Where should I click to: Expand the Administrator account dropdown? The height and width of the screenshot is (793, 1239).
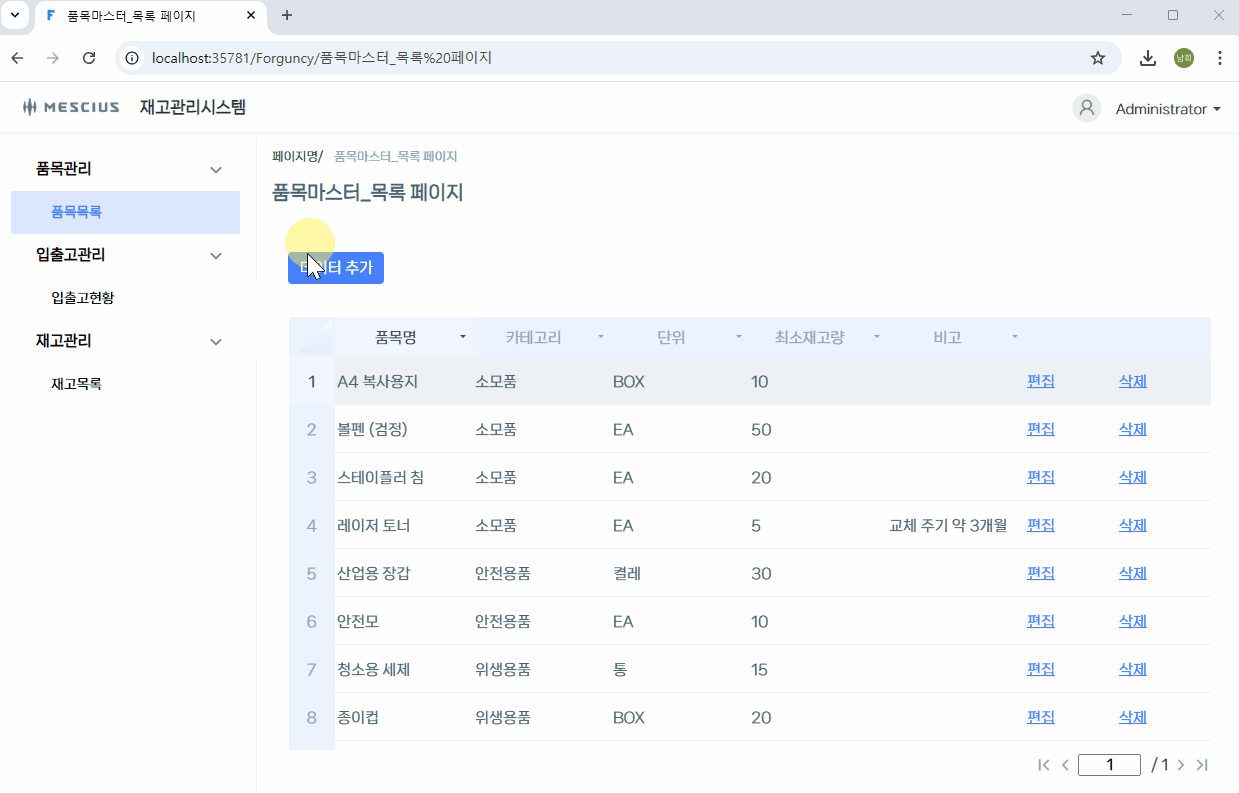click(x=1216, y=109)
